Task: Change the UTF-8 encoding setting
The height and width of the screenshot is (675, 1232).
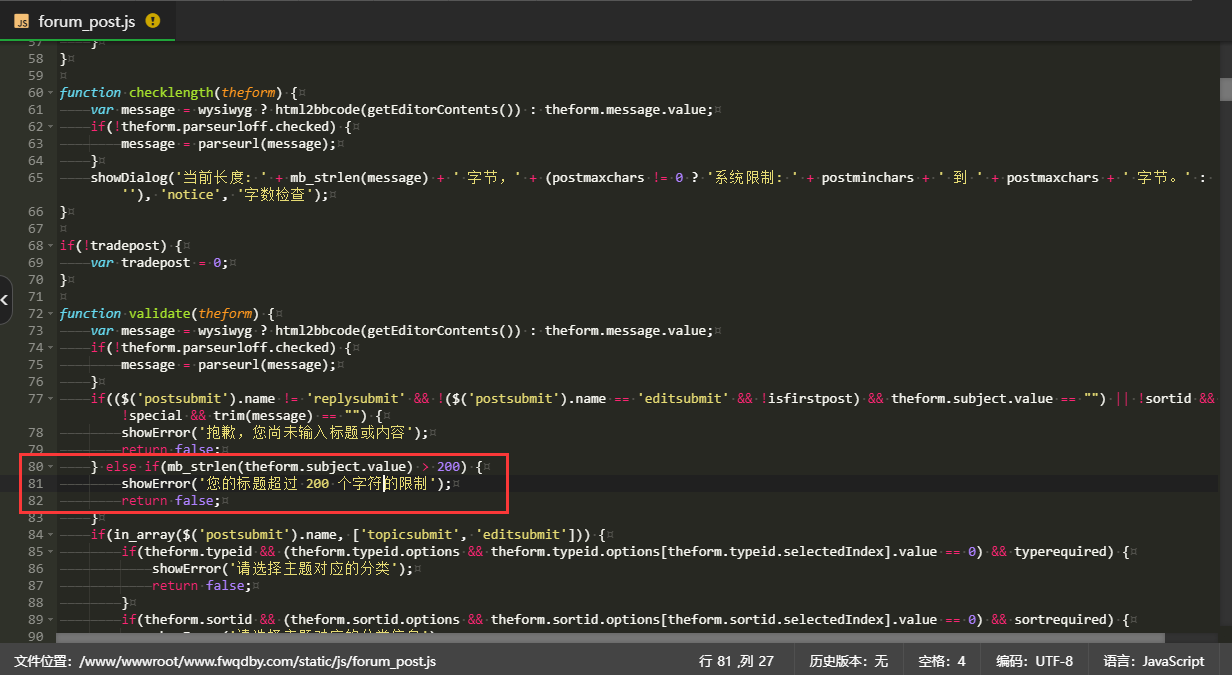Action: (x=1034, y=661)
